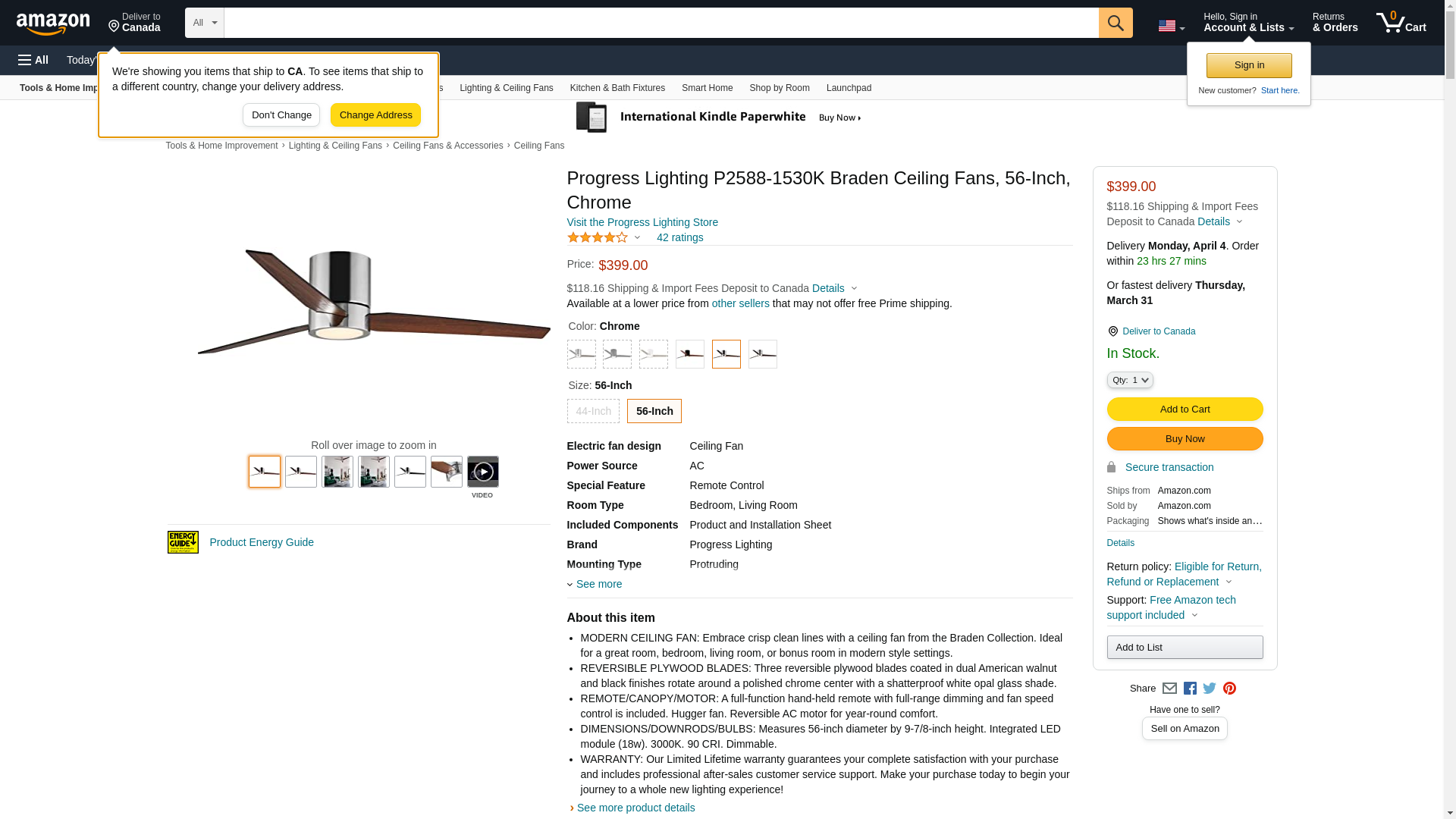Open the Qty quantity dropdown
This screenshot has height=819, width=1456.
coord(1129,380)
